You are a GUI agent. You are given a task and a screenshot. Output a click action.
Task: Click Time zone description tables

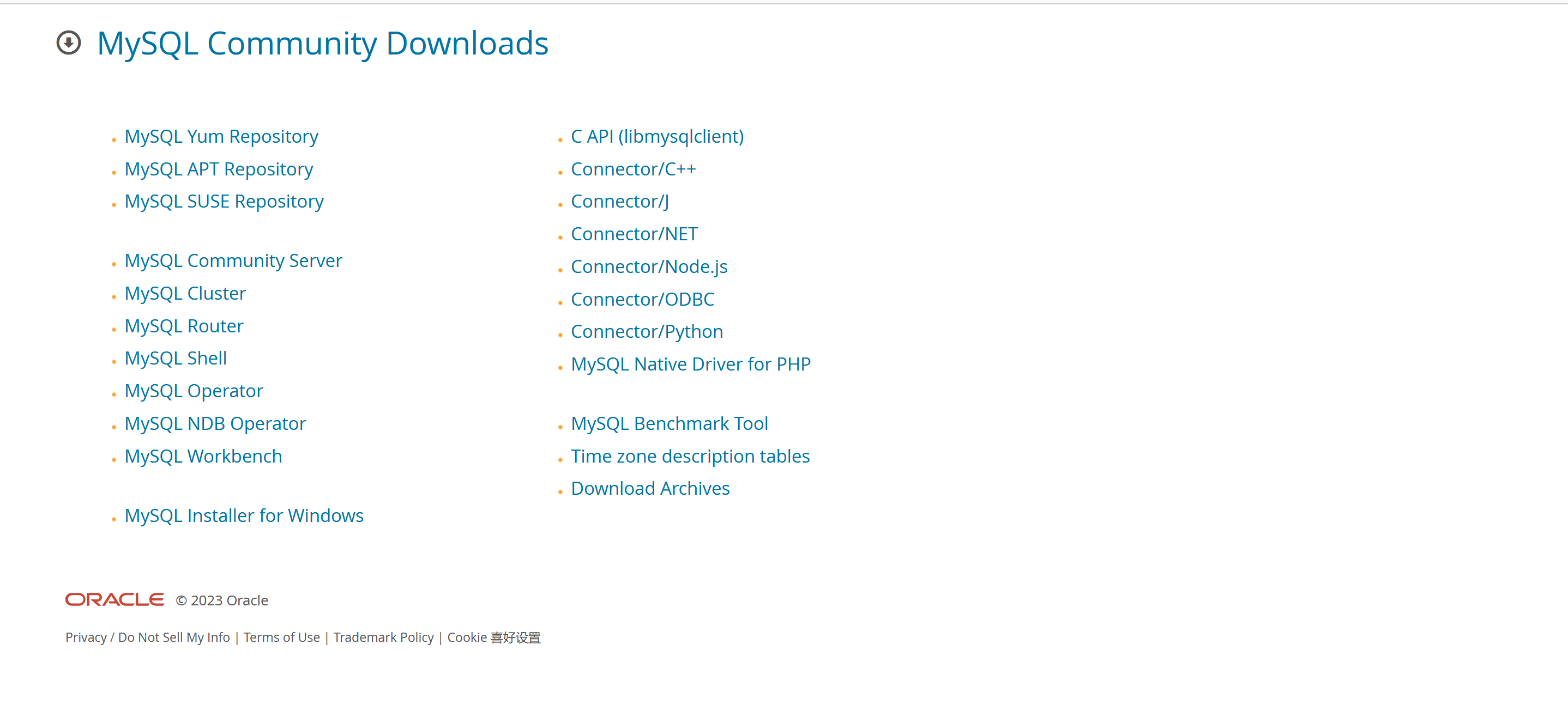(x=690, y=457)
